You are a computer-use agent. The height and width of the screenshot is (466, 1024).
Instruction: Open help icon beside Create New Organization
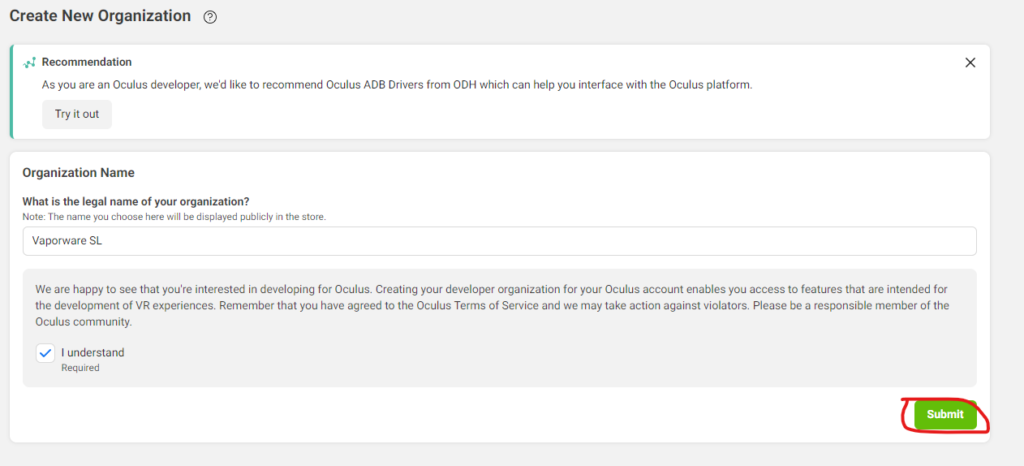click(210, 18)
